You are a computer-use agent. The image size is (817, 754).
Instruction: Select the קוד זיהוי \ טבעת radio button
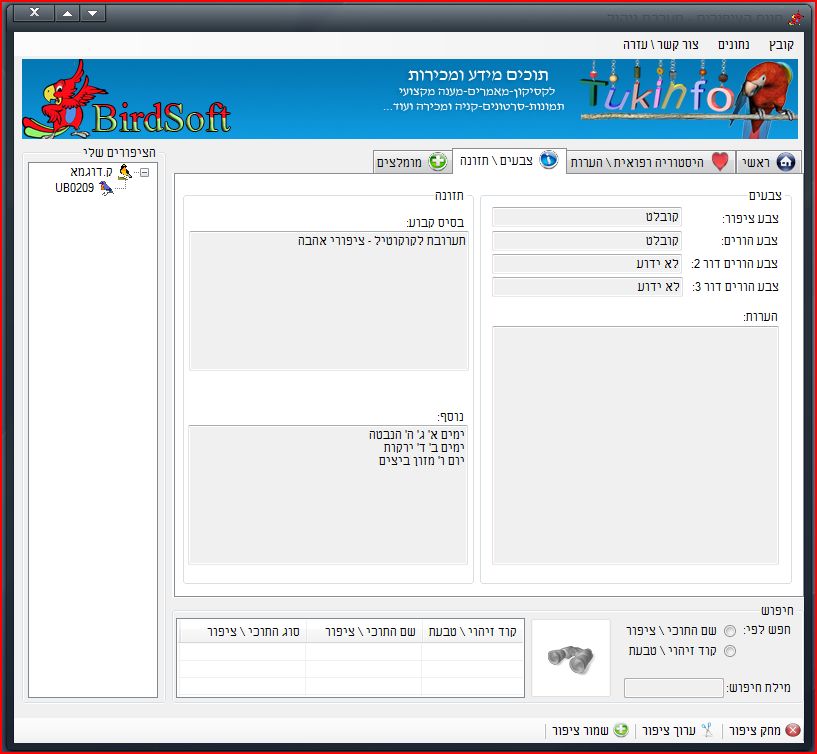click(729, 651)
